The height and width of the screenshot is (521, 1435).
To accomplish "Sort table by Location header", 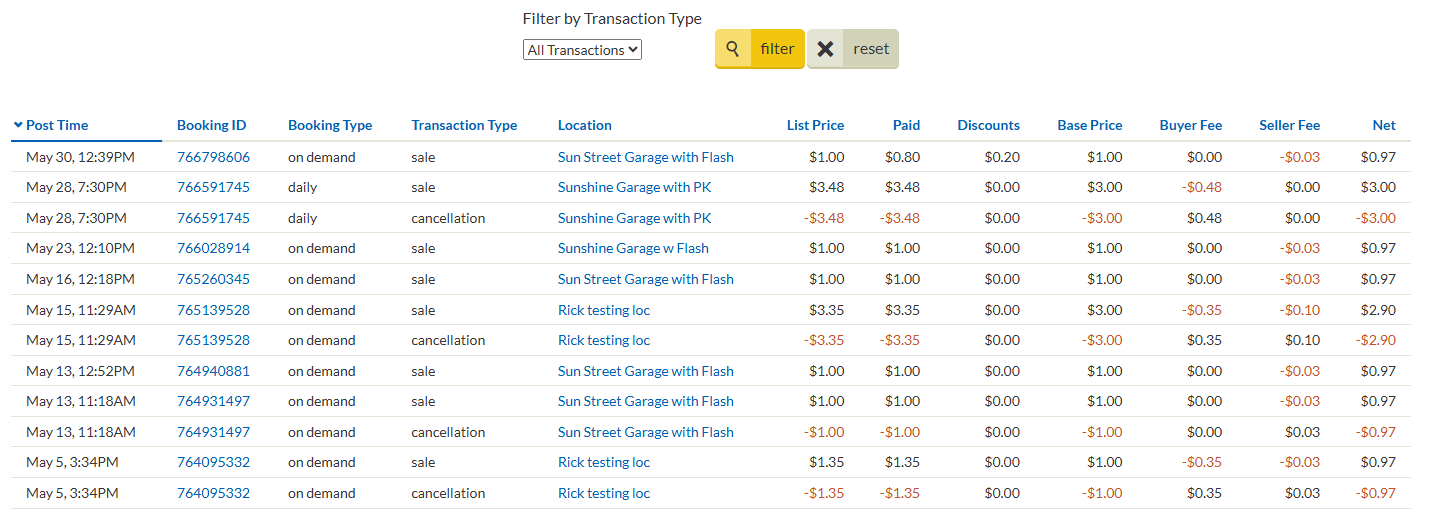I will (584, 125).
